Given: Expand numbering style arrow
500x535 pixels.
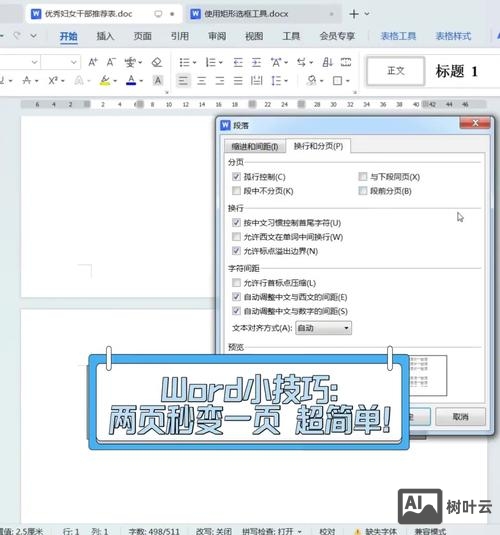Looking at the screenshot, I should point(220,63).
